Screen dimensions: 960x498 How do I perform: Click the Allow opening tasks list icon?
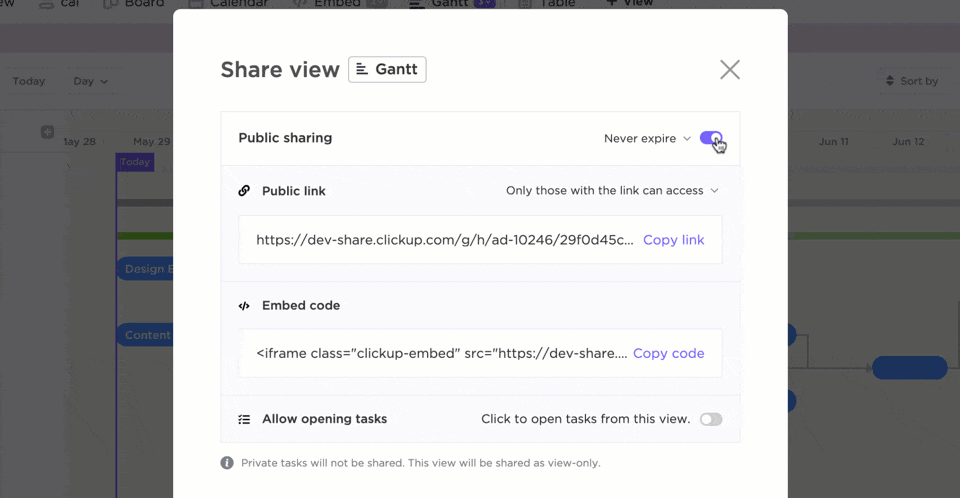coord(244,419)
